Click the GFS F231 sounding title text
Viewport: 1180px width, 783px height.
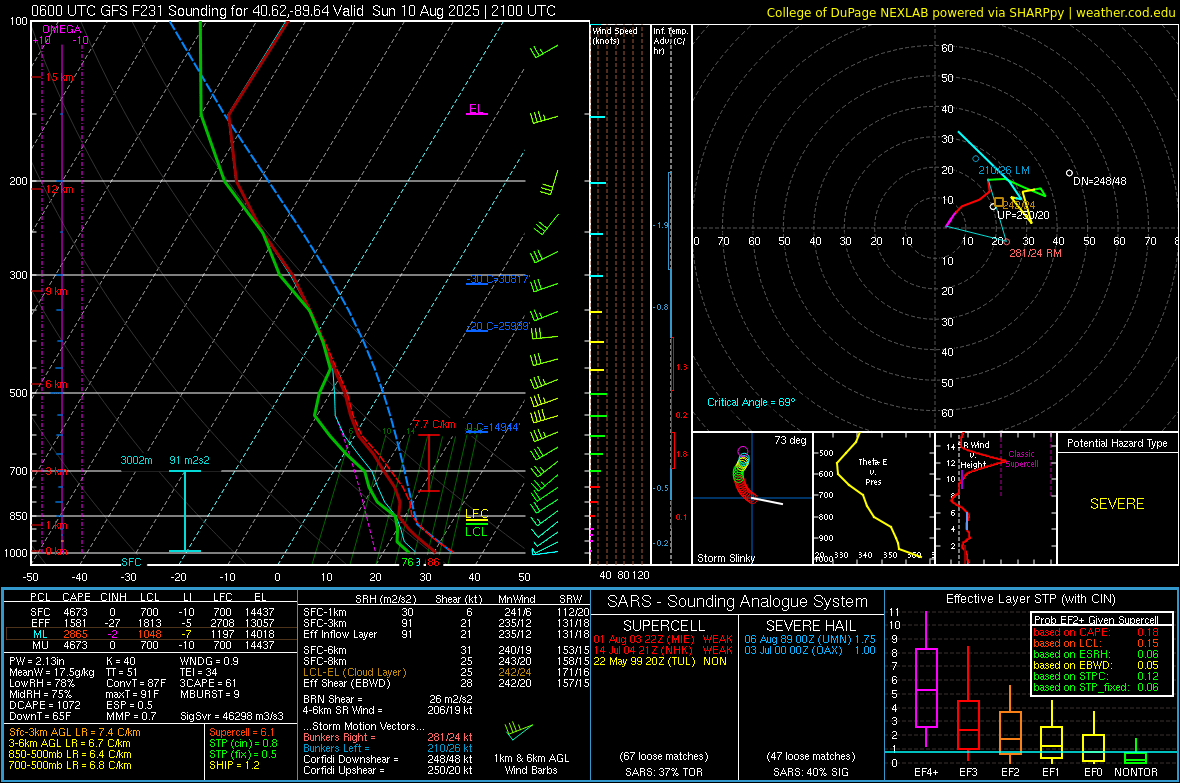click(293, 11)
